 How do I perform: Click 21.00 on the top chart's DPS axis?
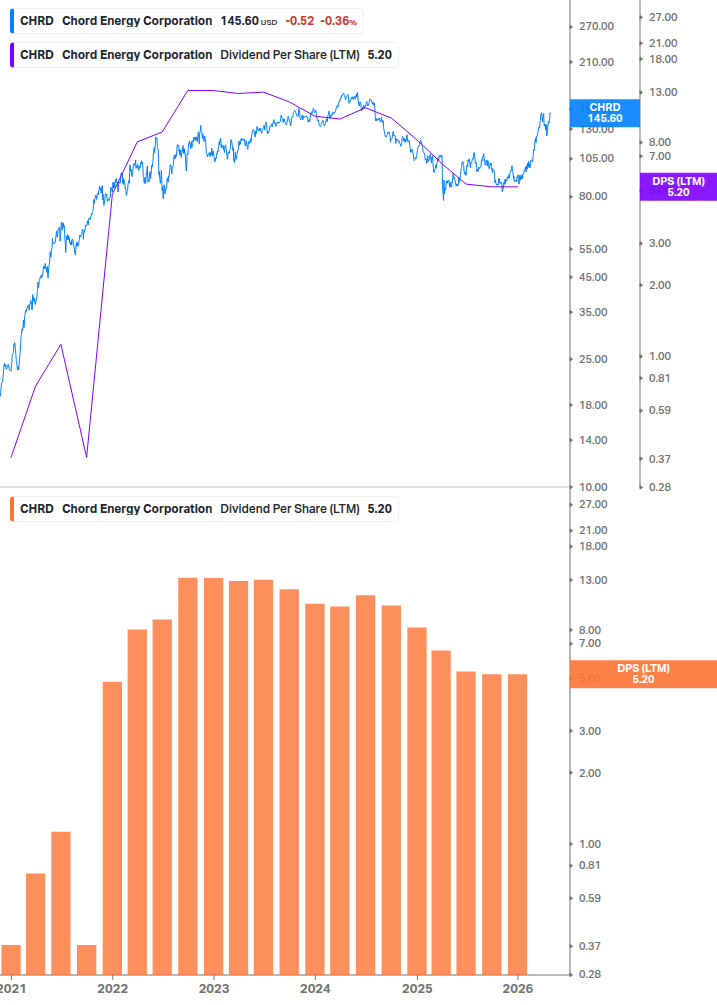tap(663, 43)
